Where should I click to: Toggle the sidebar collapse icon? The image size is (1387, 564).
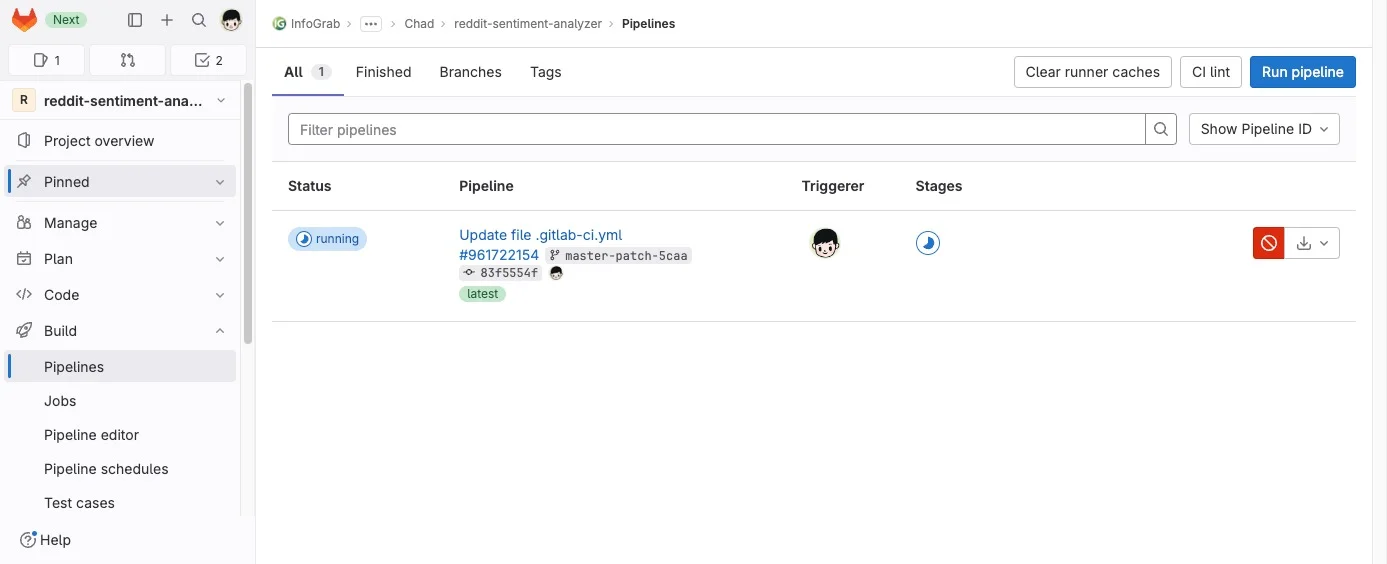(x=135, y=20)
